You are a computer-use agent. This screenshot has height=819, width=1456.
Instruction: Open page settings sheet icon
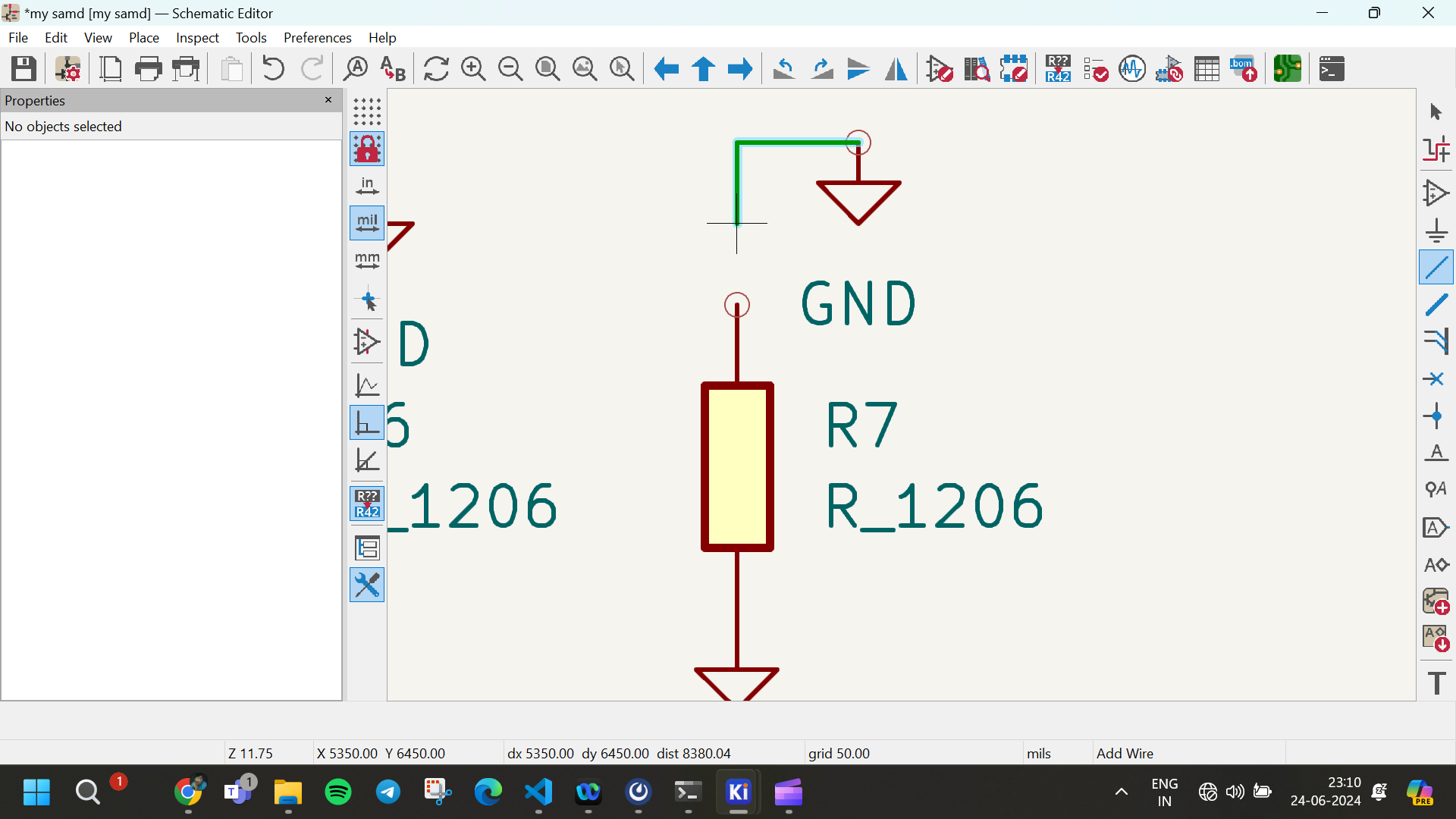coord(111,69)
